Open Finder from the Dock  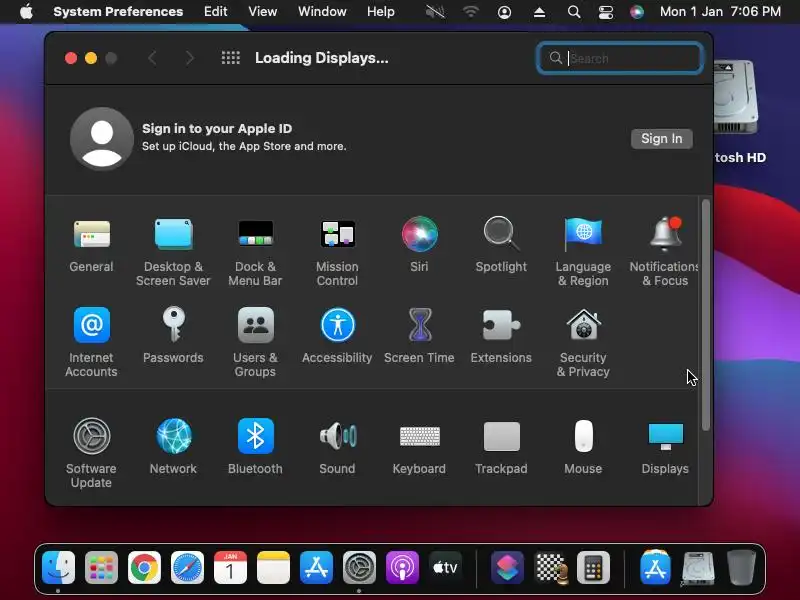[x=58, y=567]
